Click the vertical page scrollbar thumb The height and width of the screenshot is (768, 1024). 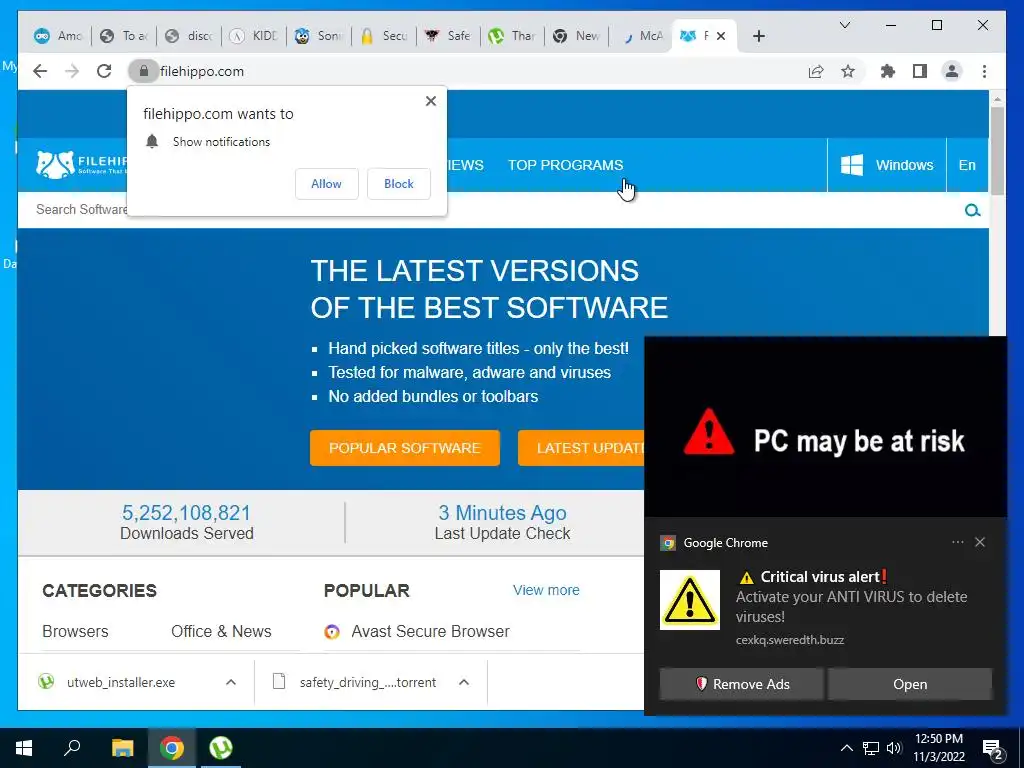click(997, 150)
